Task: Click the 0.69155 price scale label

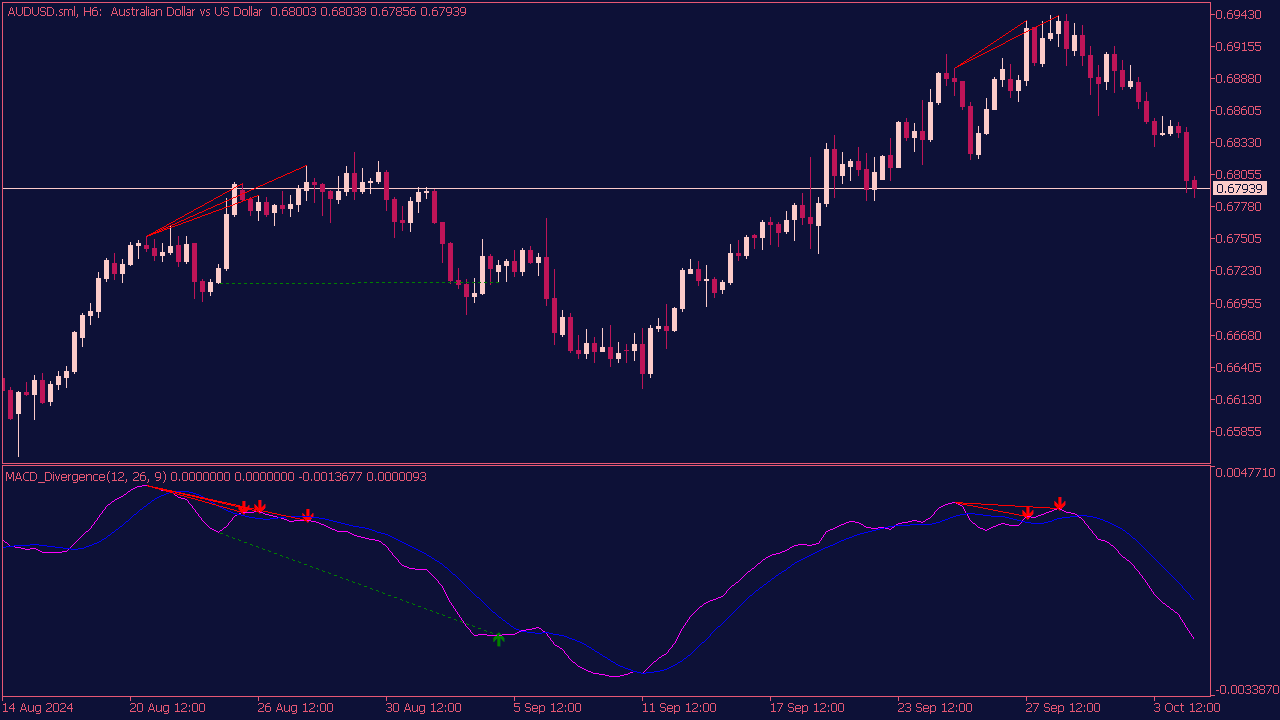Action: (1240, 46)
